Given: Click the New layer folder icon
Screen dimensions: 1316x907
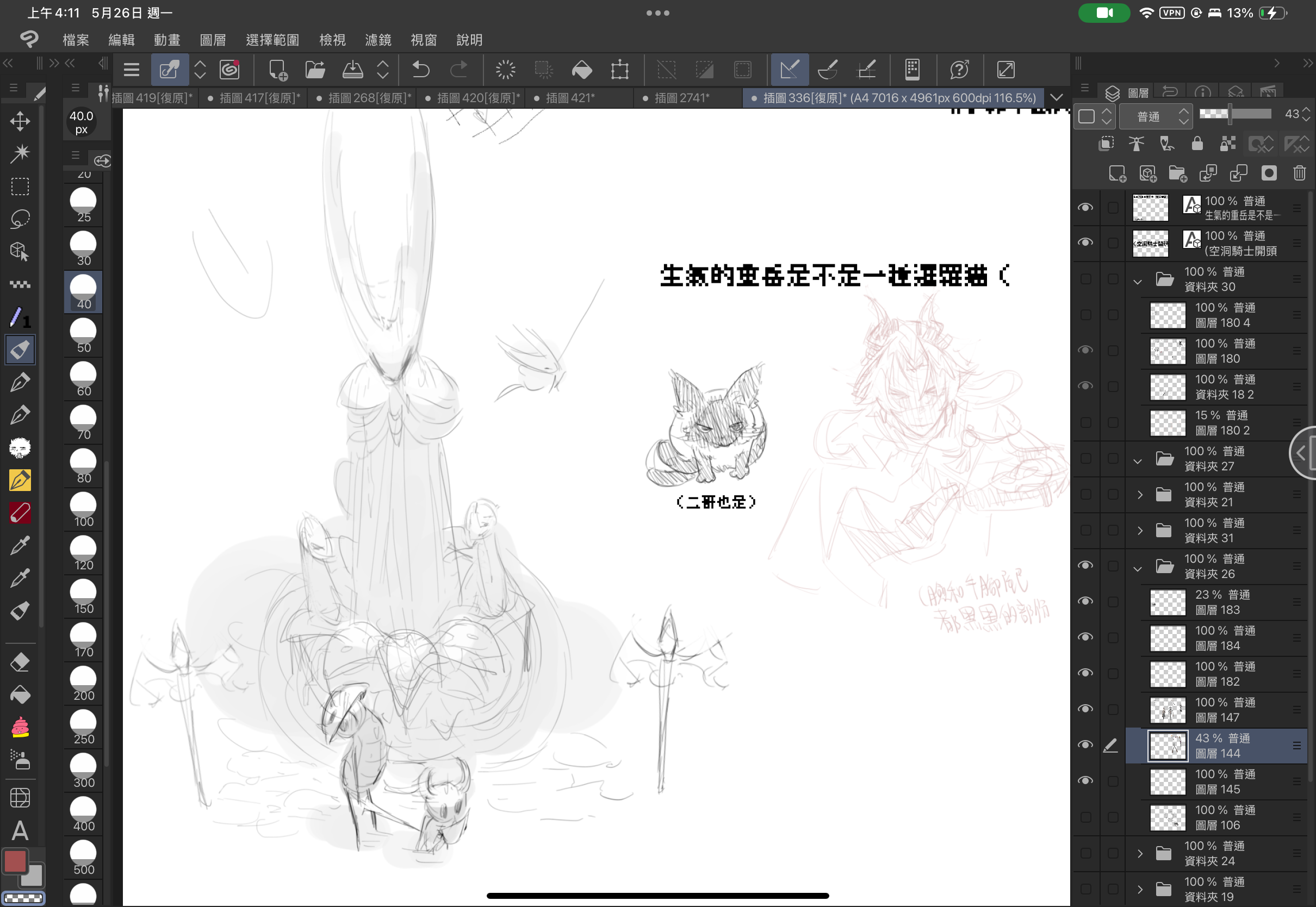Looking at the screenshot, I should coord(1178,173).
